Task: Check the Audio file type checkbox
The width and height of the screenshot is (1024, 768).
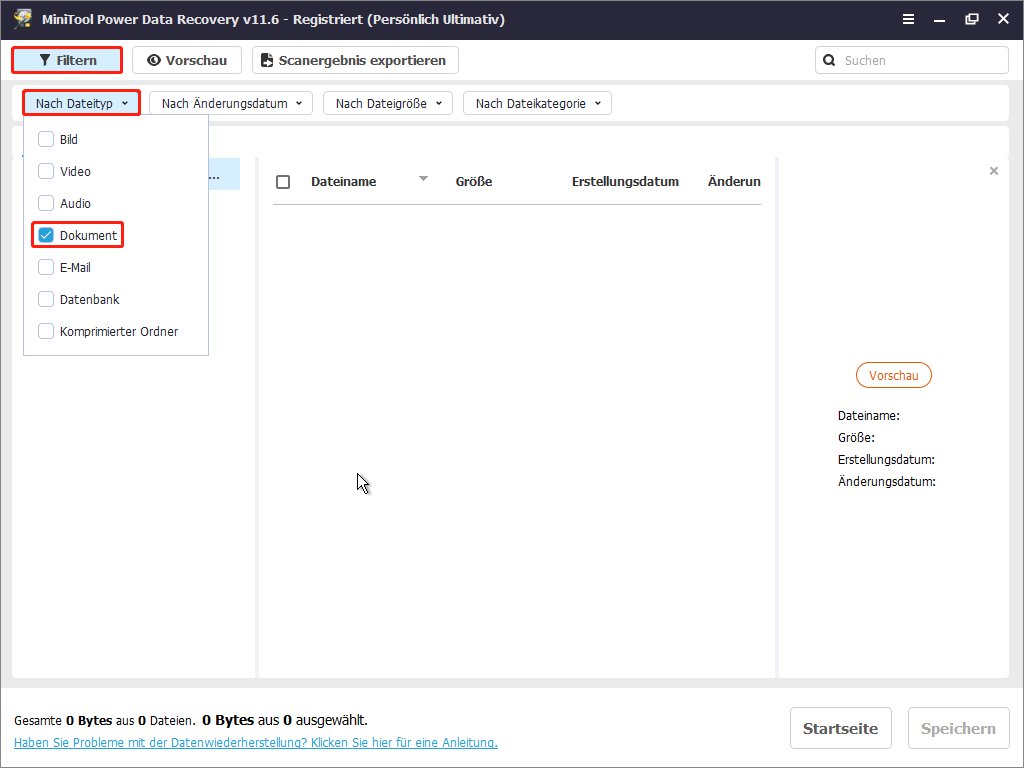Action: [46, 203]
